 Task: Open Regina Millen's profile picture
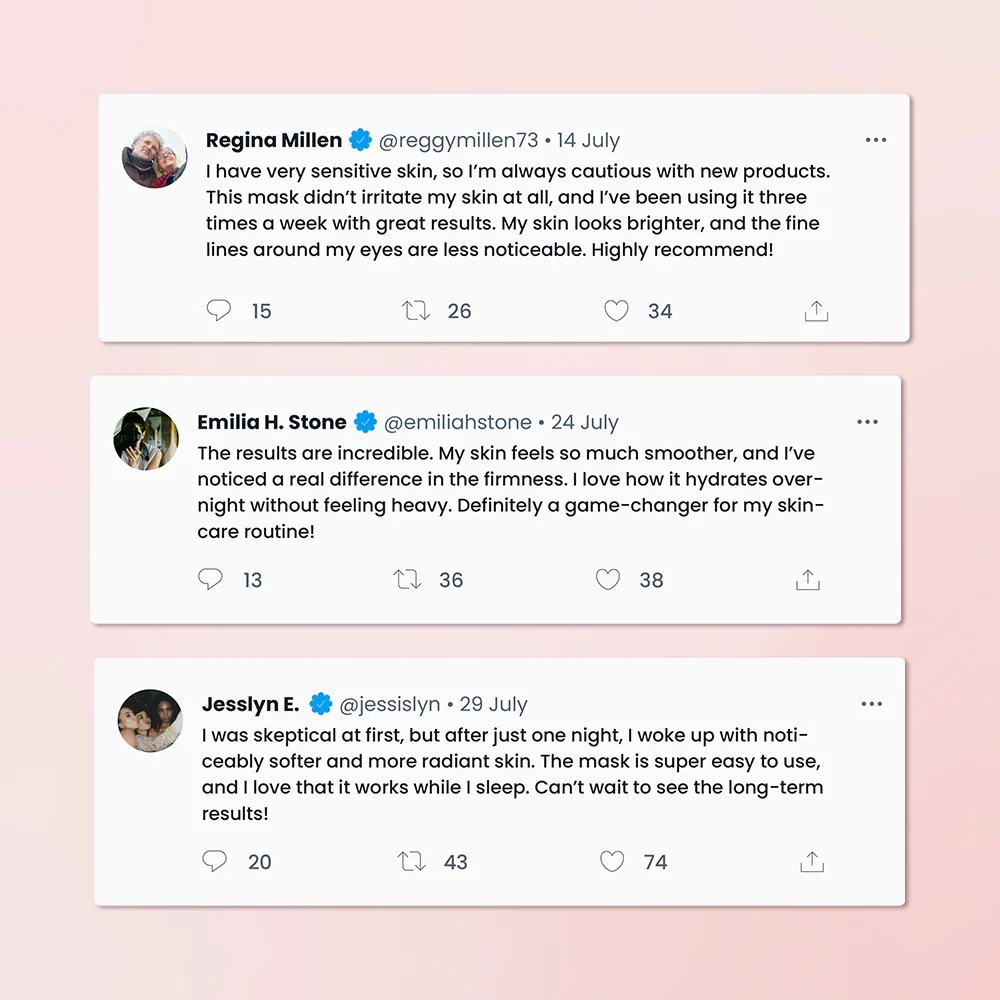click(154, 156)
